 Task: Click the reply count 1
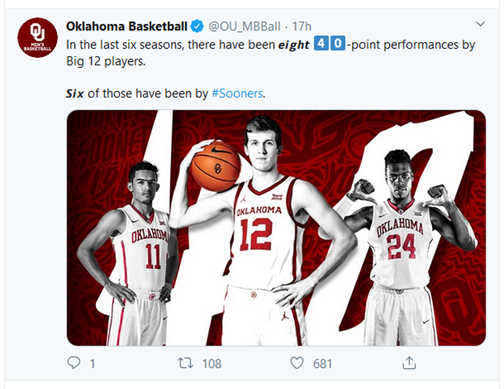tap(92, 364)
